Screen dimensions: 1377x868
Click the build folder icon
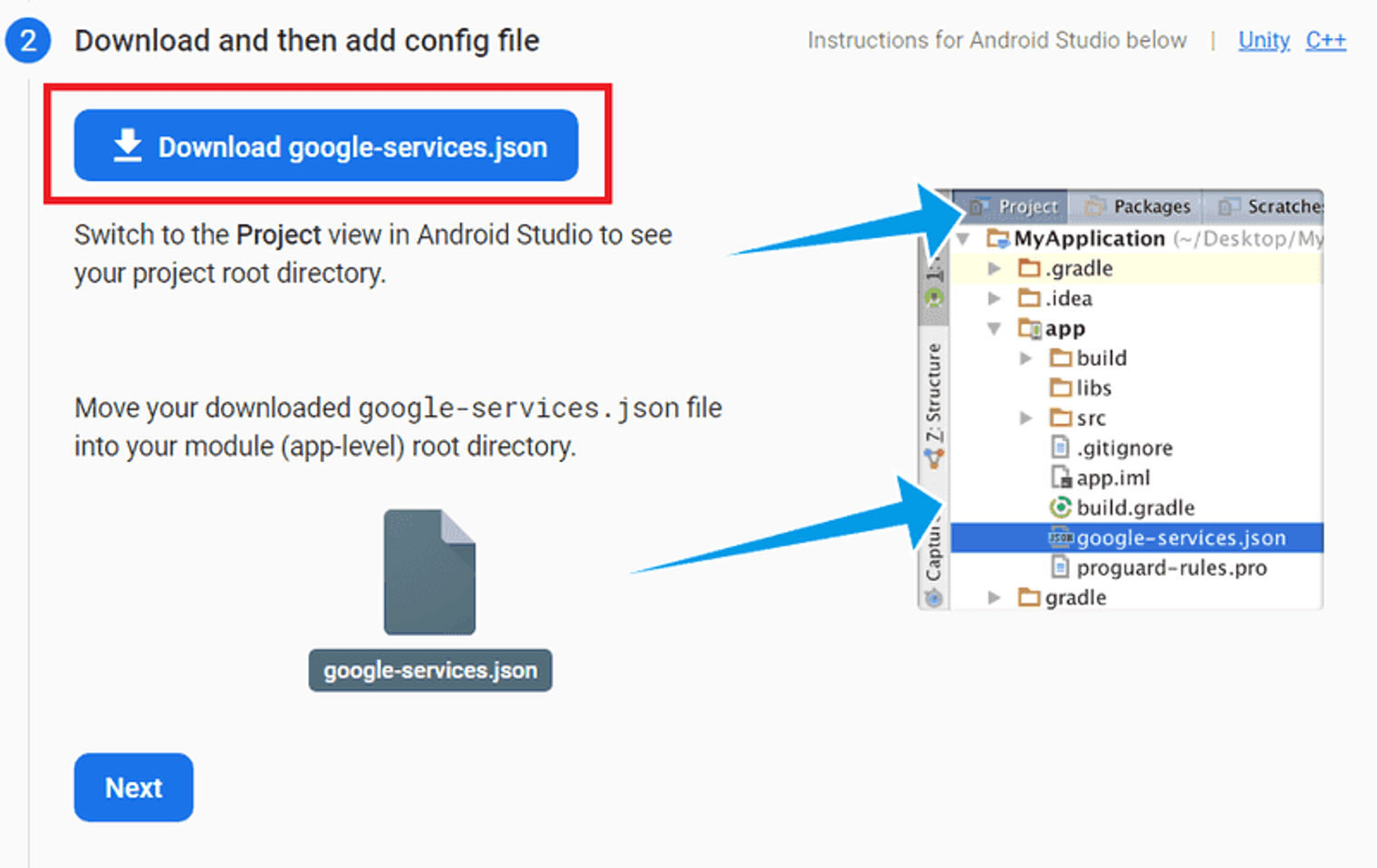click(x=1061, y=358)
